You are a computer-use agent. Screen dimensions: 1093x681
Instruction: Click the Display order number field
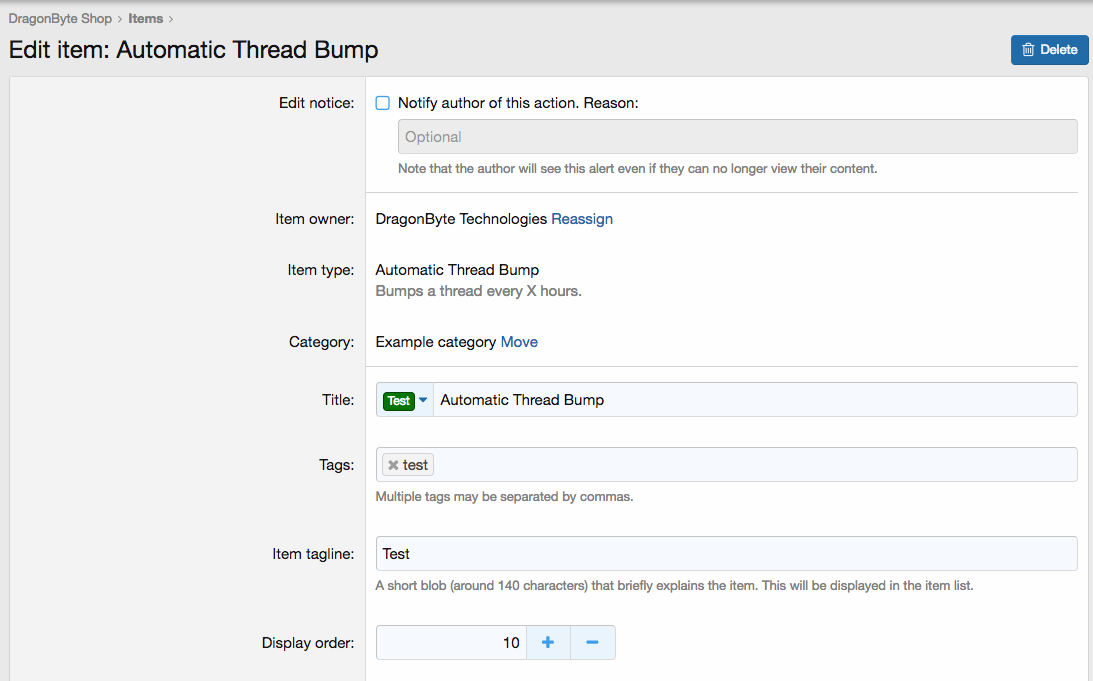(450, 643)
